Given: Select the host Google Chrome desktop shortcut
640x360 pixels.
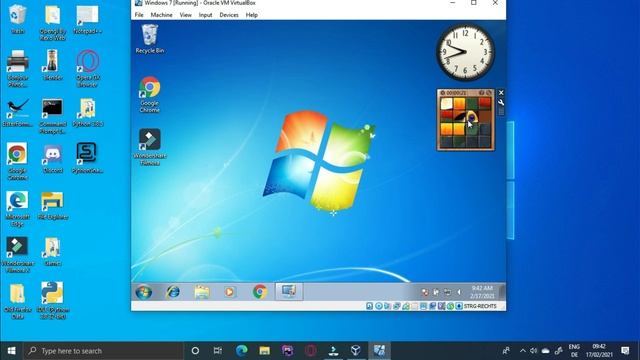Looking at the screenshot, I should (17, 162).
